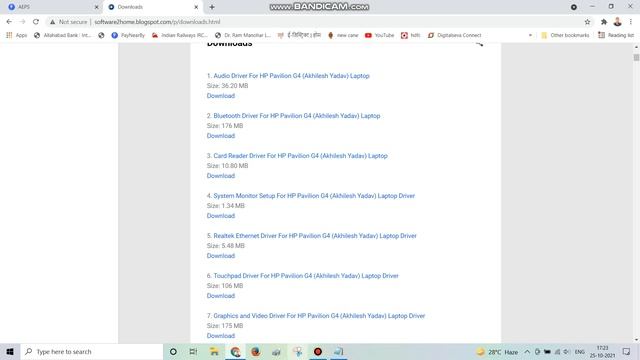This screenshot has width=640, height=360.
Task: Select the Downloads tab
Action: tap(153, 7)
